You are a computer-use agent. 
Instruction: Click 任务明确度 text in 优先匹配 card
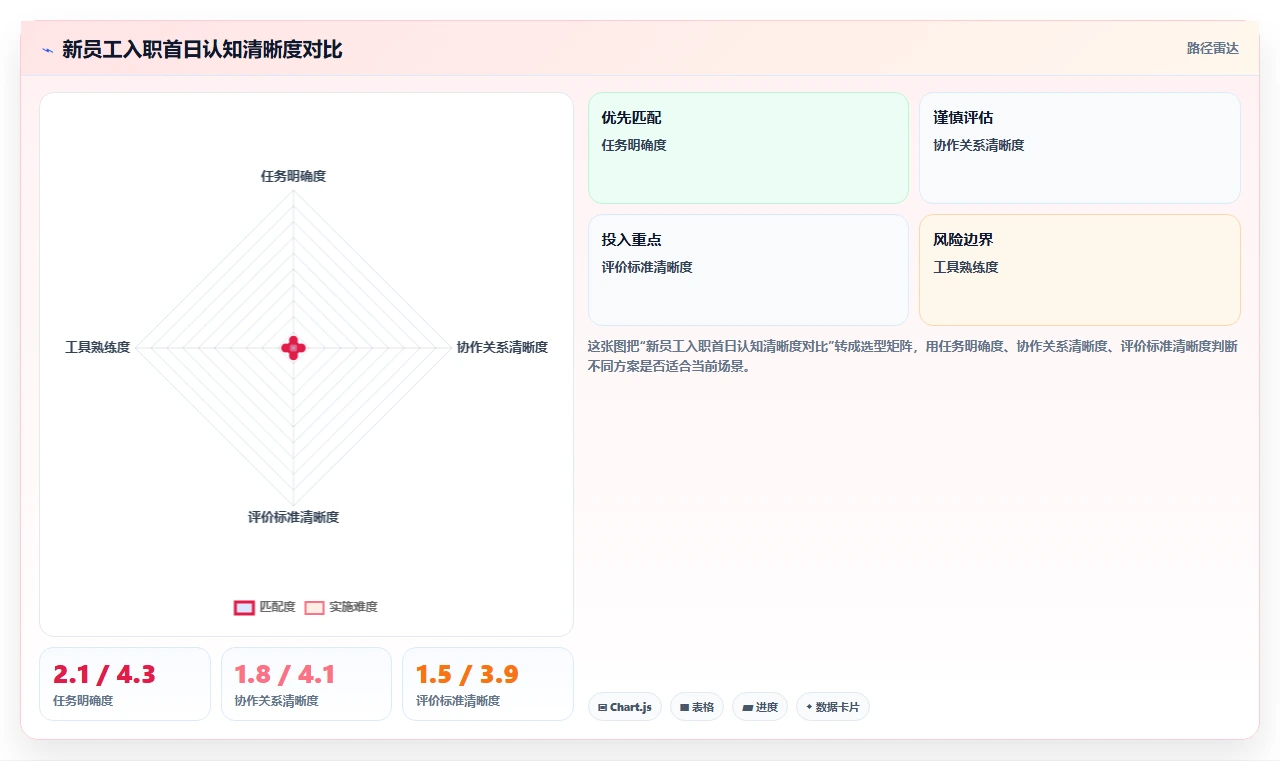click(x=634, y=145)
